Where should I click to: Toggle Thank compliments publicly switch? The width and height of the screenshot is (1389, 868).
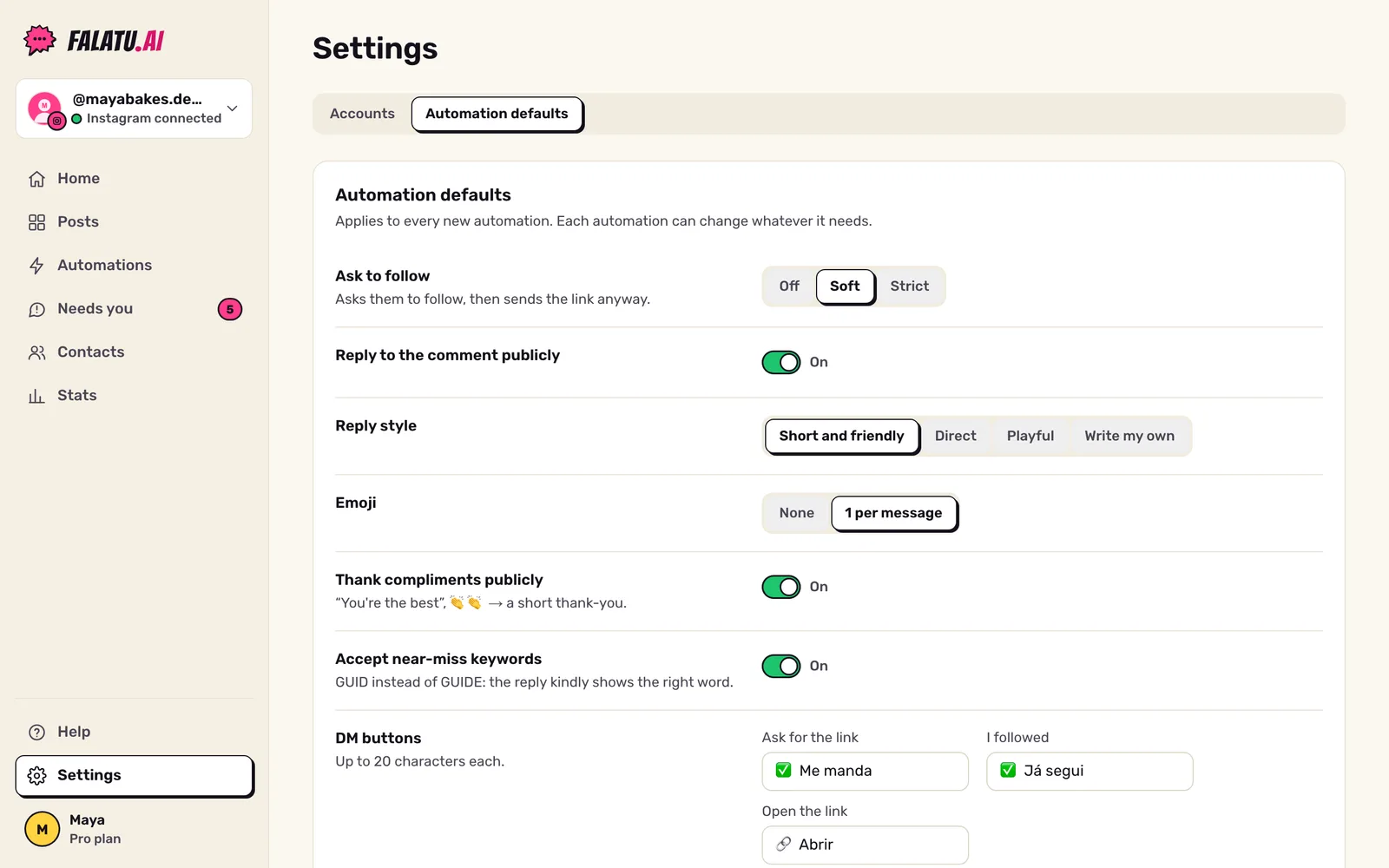coord(781,587)
